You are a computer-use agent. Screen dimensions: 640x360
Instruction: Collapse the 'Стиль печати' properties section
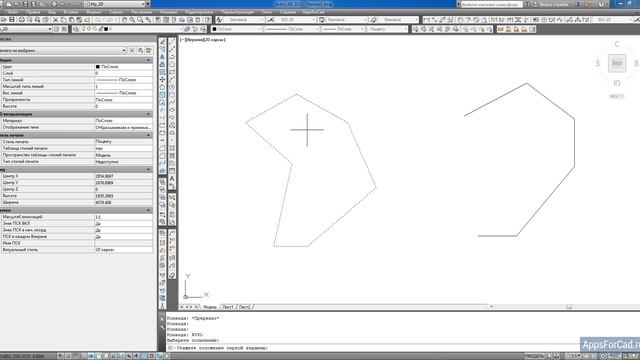[149, 135]
